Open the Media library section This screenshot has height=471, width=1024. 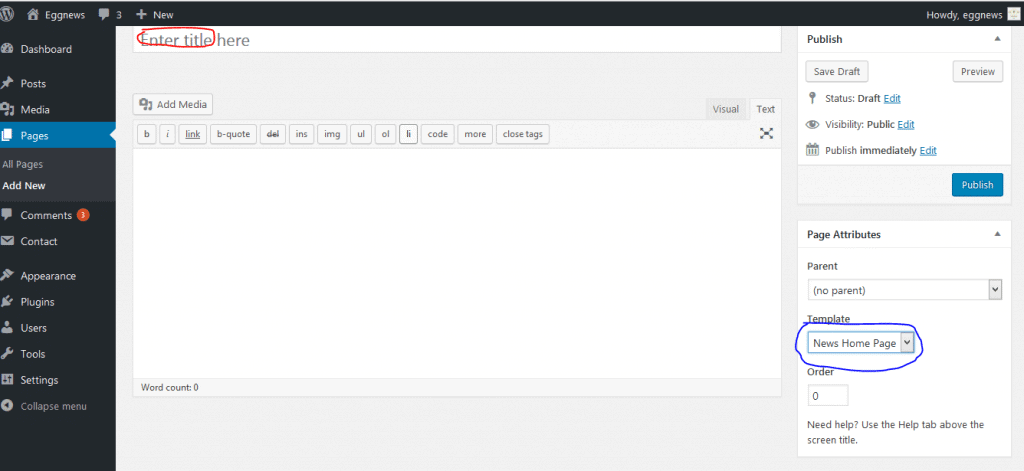[35, 109]
